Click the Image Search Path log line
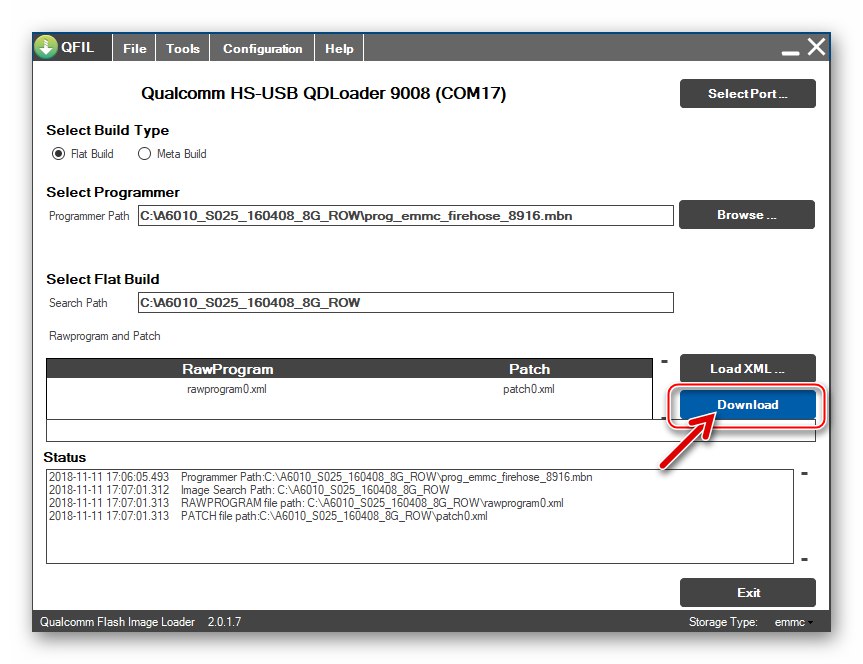863x664 pixels. [249, 490]
